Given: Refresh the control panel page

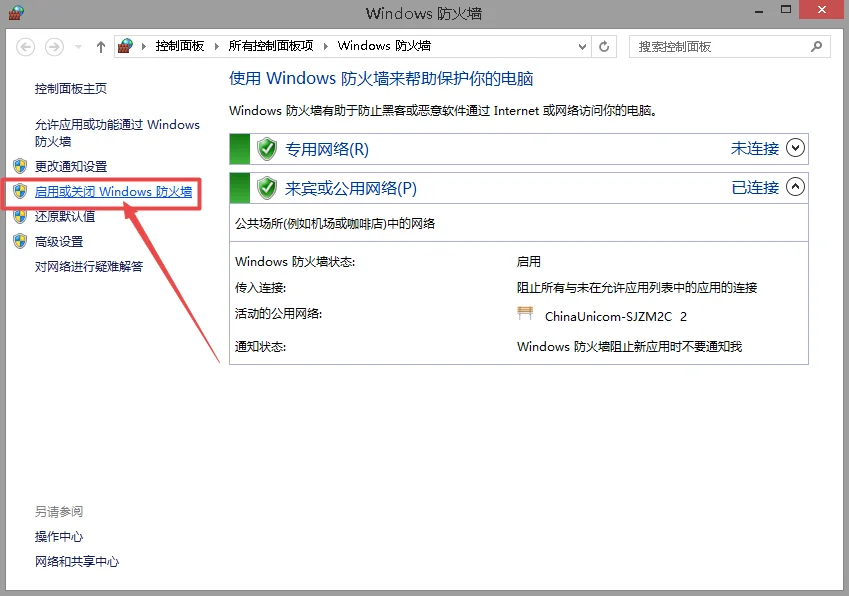Looking at the screenshot, I should 604,47.
